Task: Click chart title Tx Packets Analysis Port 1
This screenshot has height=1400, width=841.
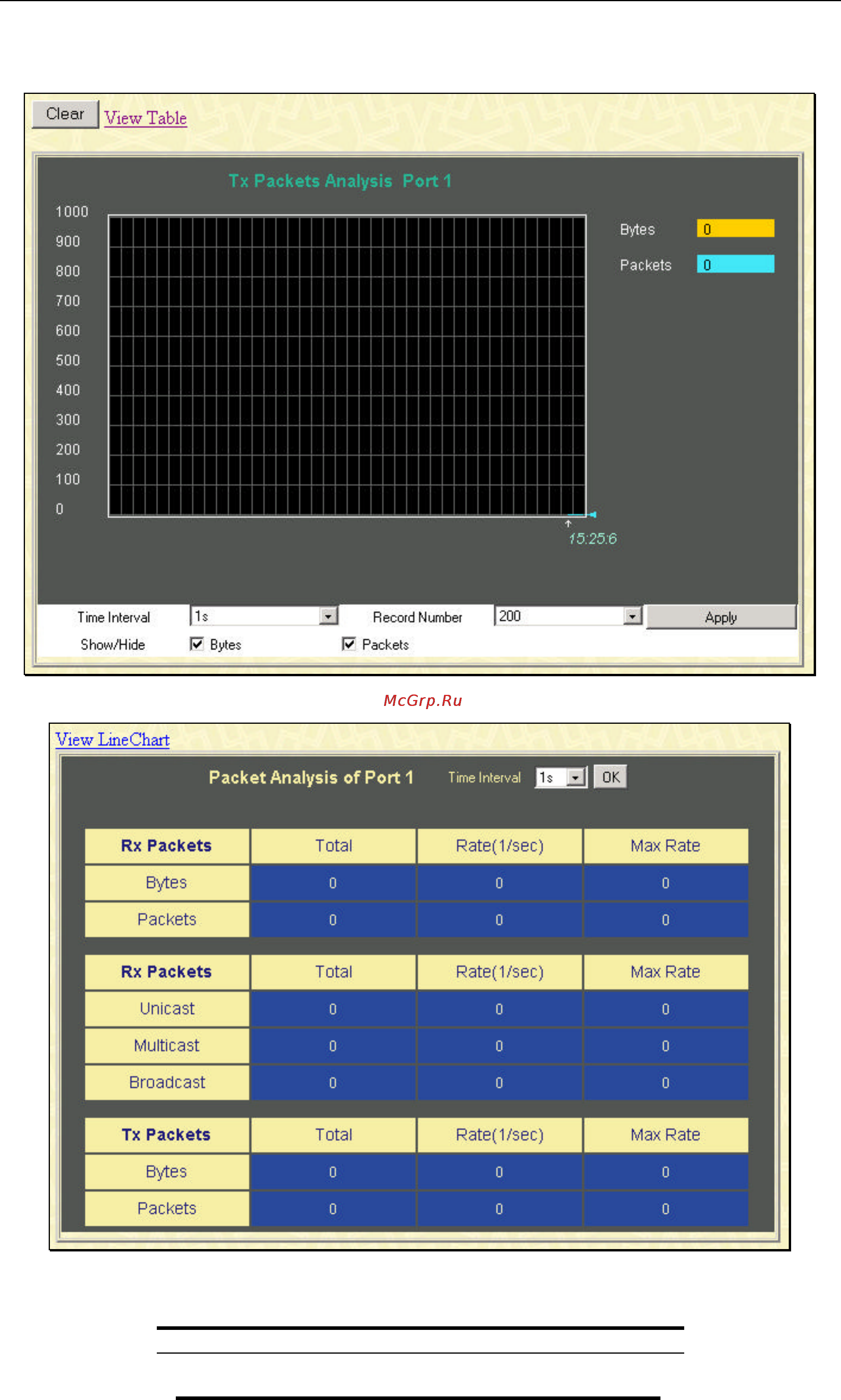Action: [340, 181]
